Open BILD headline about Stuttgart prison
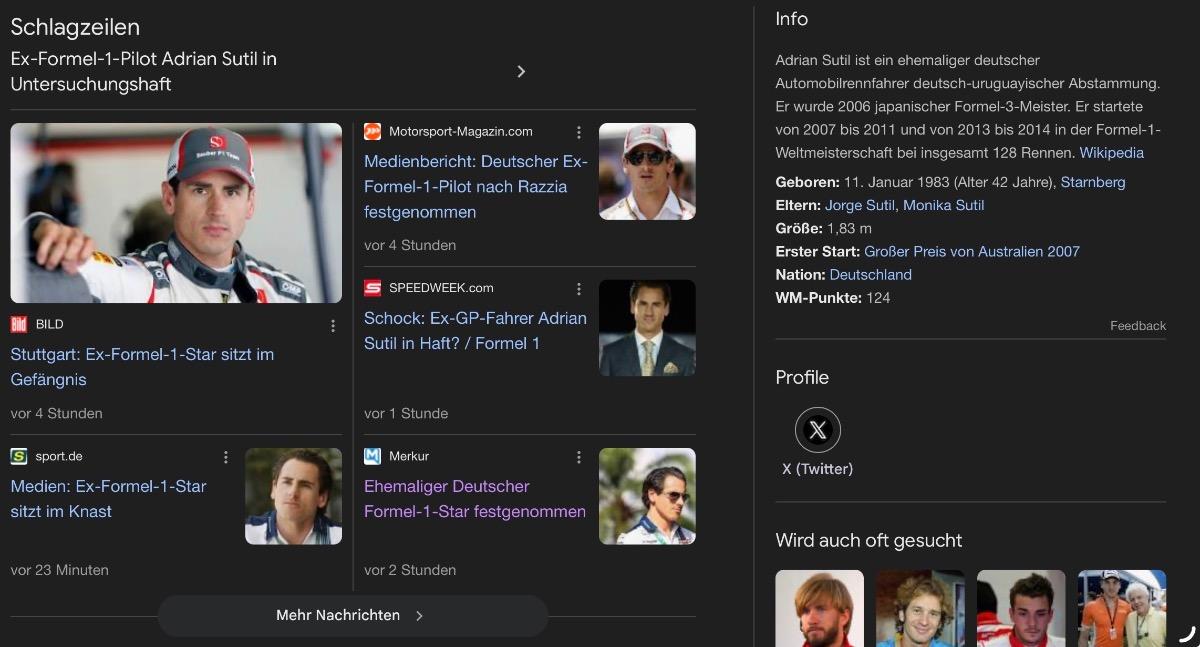 click(142, 367)
